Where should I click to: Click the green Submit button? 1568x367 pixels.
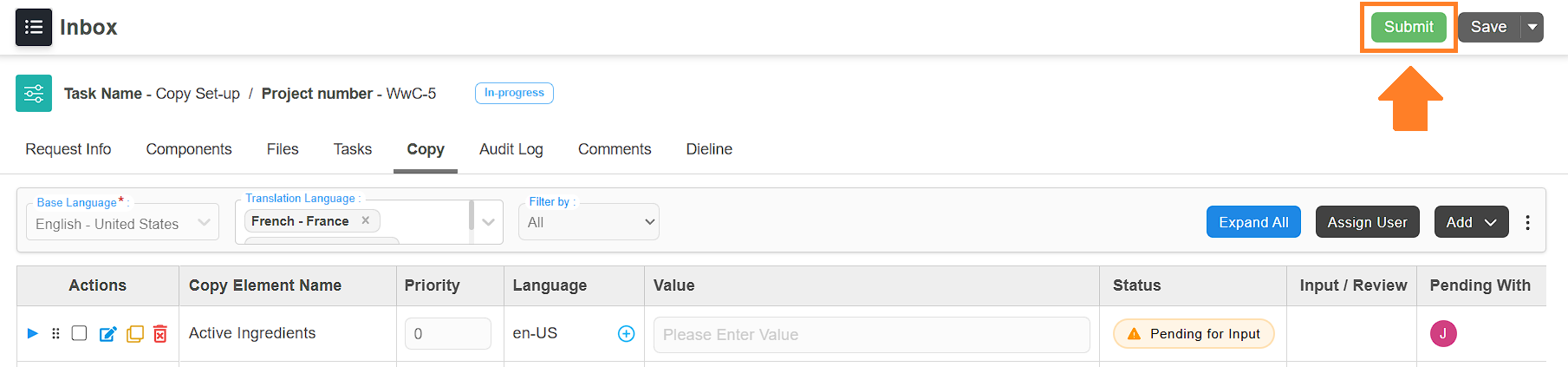[x=1409, y=27]
